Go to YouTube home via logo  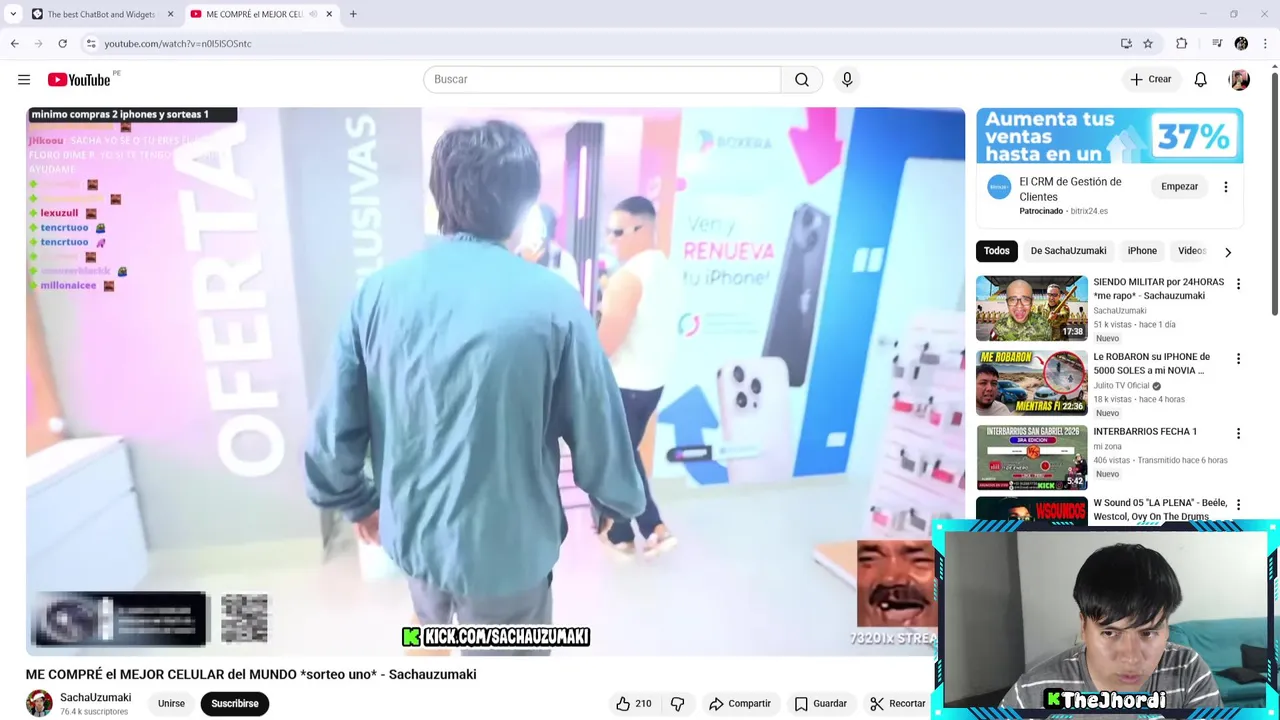pyautogui.click(x=79, y=80)
